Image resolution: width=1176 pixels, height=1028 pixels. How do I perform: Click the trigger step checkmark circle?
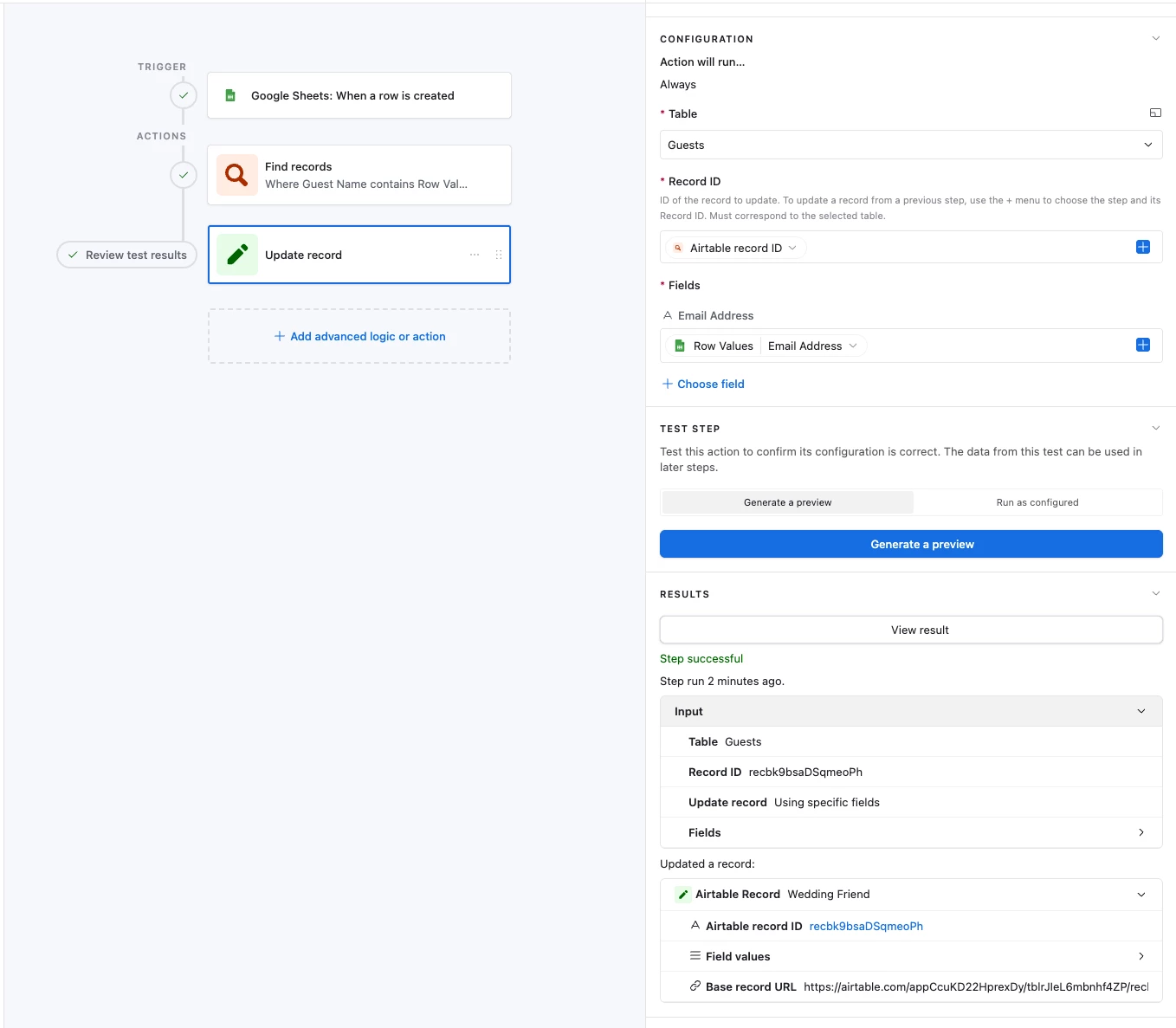tap(184, 95)
